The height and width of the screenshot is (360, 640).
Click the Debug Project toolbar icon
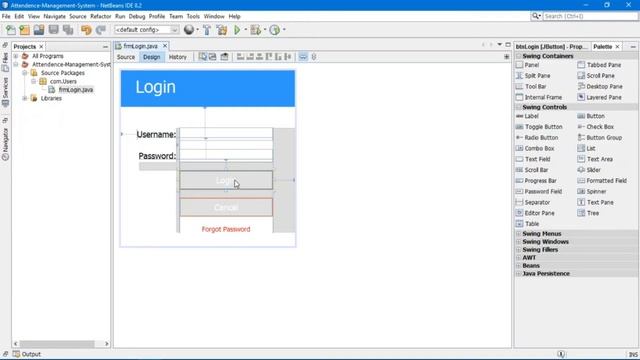(x=256, y=30)
